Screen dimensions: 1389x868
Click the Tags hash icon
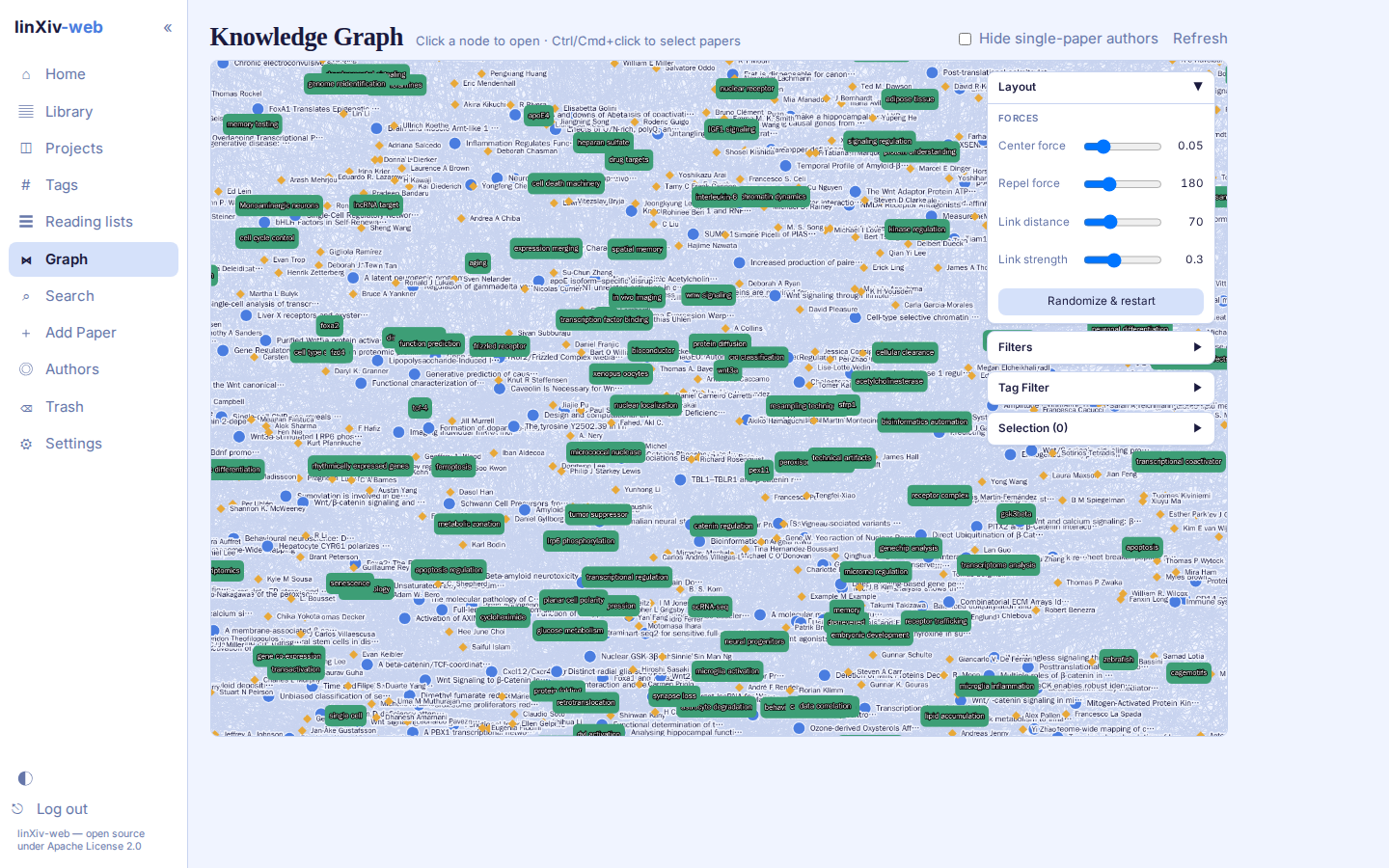point(26,185)
